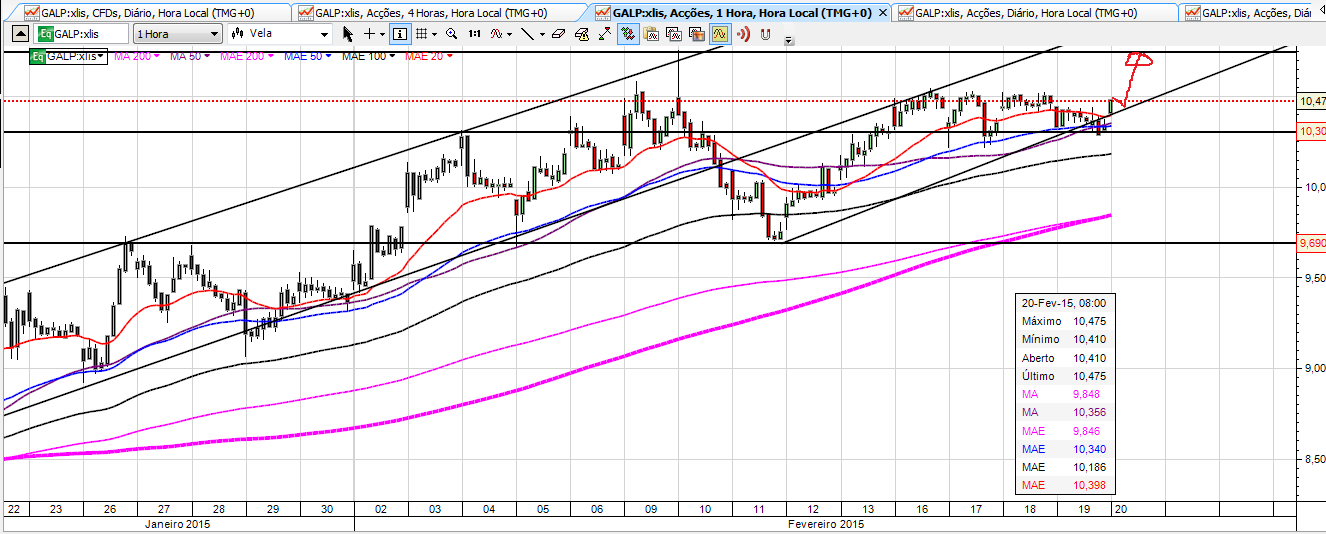Open the MAE 100 indicator menu
Screen dimensions: 1326x534
(x=367, y=56)
